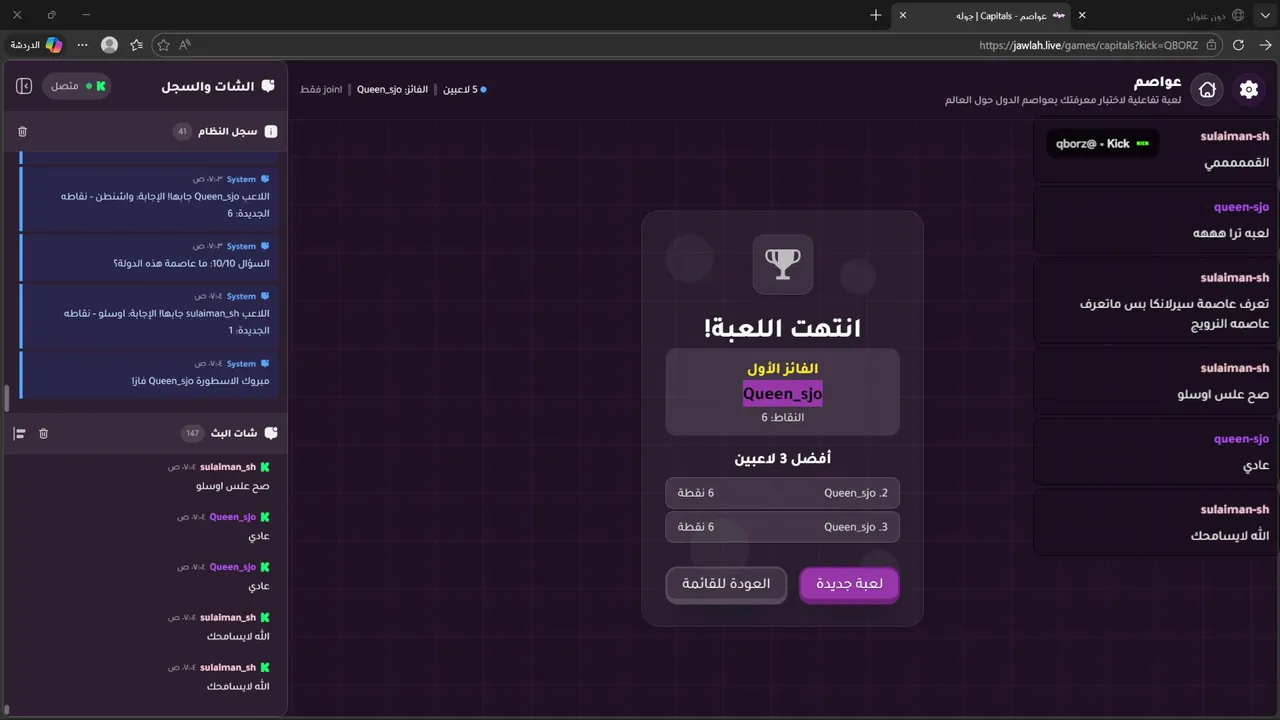
Task: Close the untitled browser tab
Action: pos(1082,15)
